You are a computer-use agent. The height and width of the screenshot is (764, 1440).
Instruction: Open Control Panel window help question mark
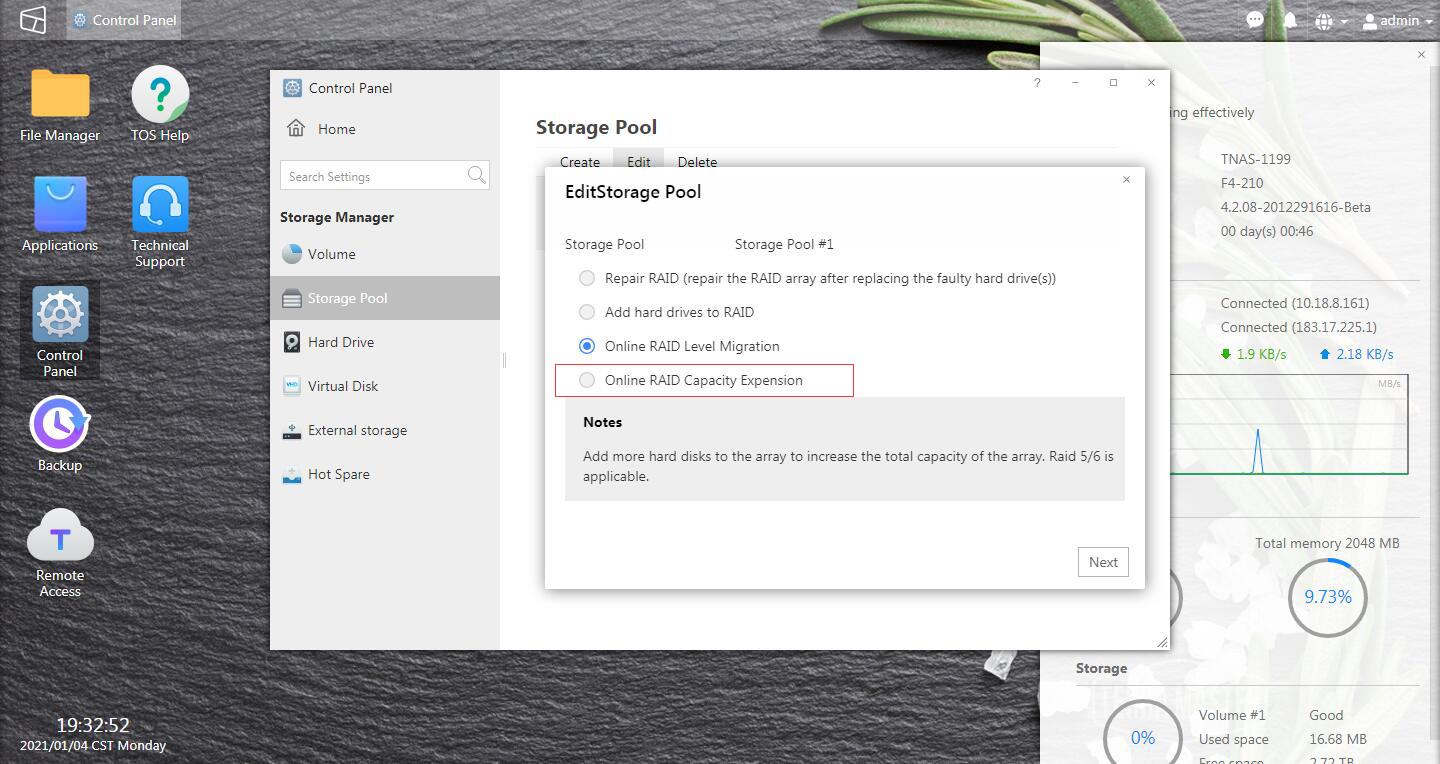[x=1037, y=83]
